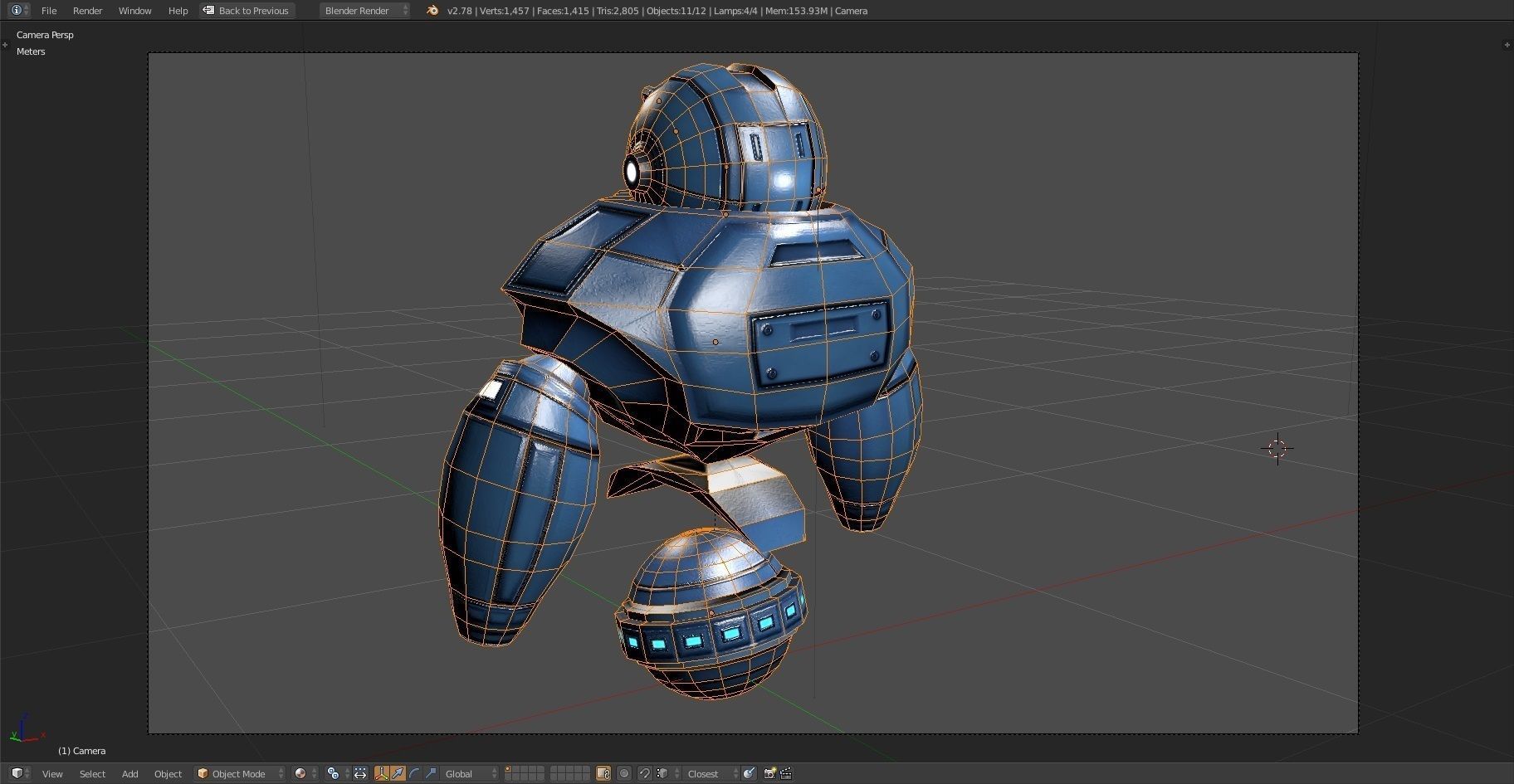The height and width of the screenshot is (784, 1514).
Task: Open the Object menu in 3D header
Action: click(168, 773)
